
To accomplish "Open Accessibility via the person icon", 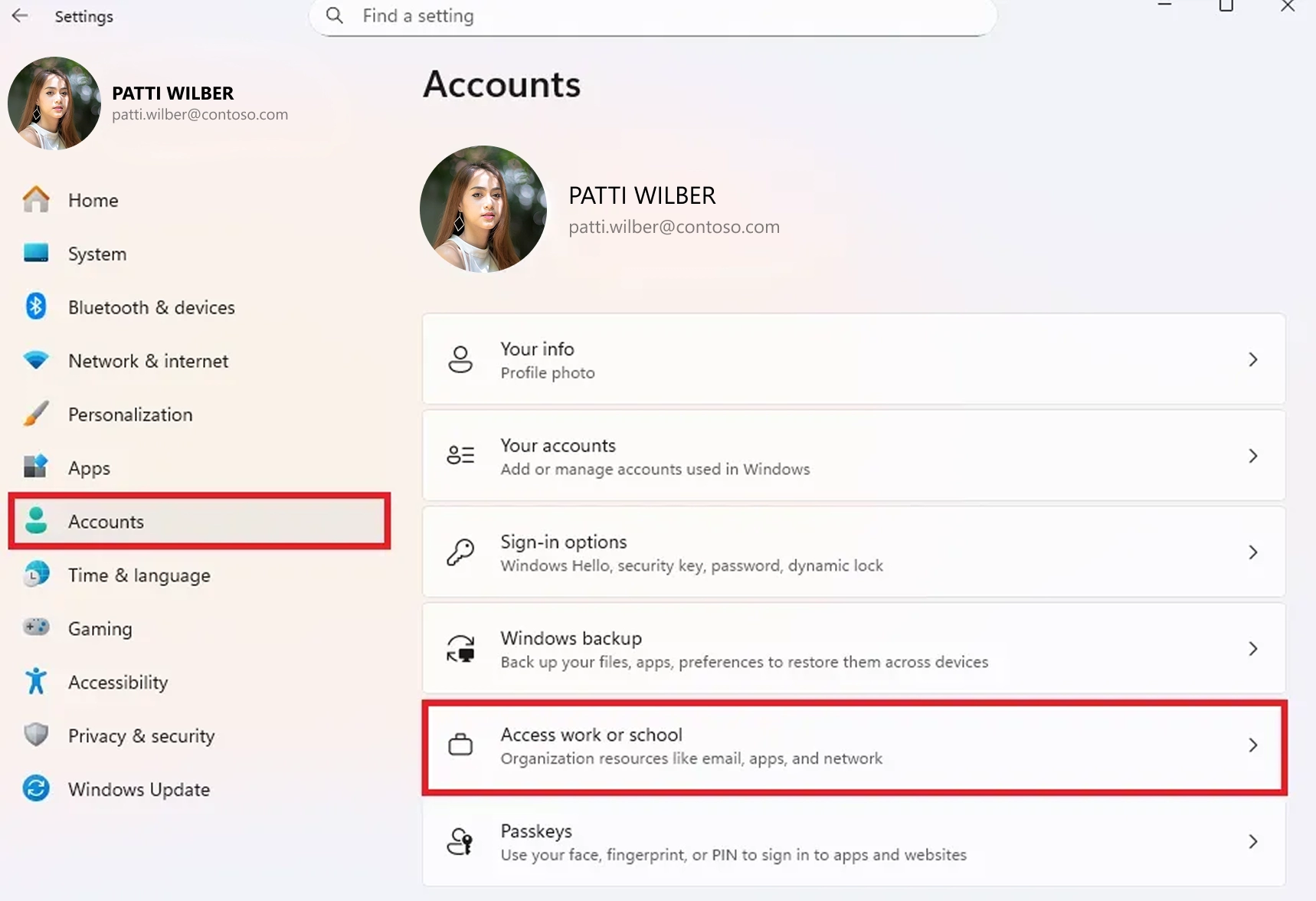I will coord(36,682).
